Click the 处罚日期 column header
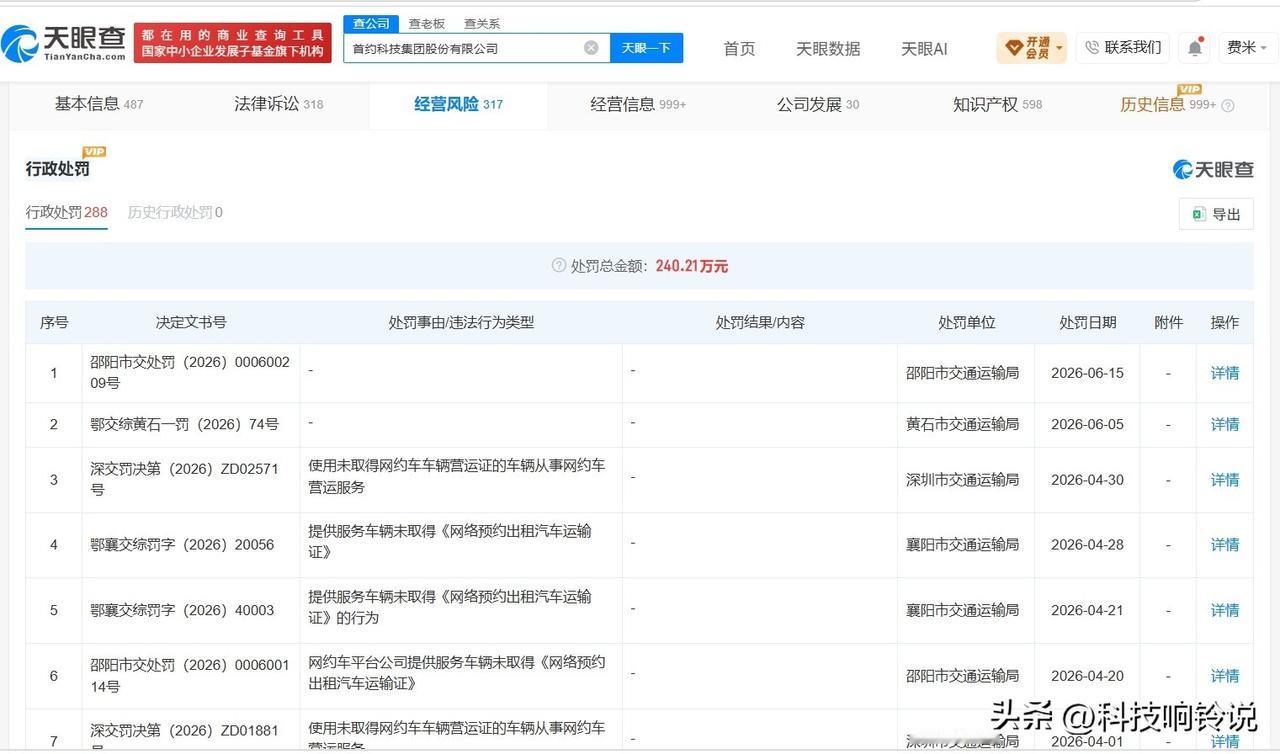The width and height of the screenshot is (1280, 754). click(1088, 322)
